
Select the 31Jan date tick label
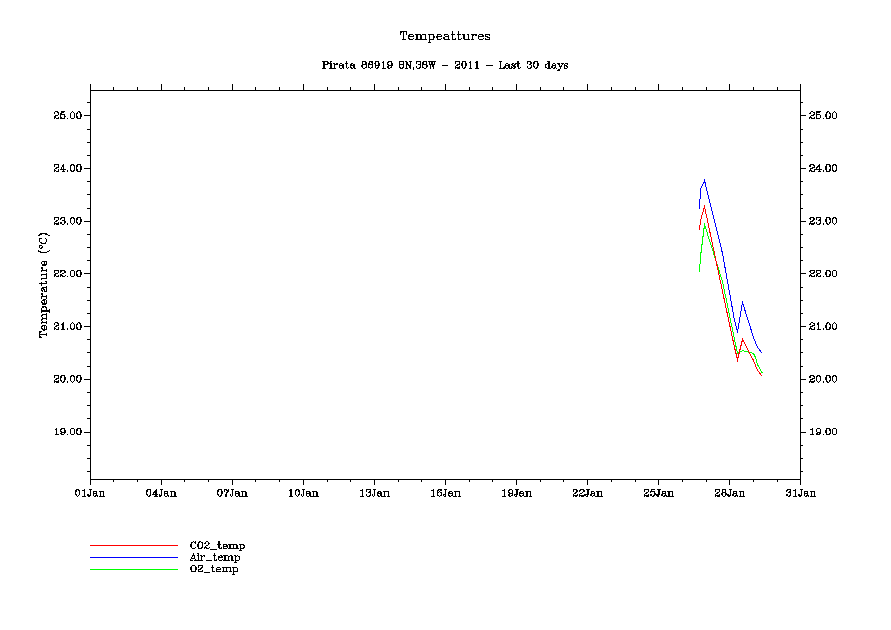(x=800, y=493)
